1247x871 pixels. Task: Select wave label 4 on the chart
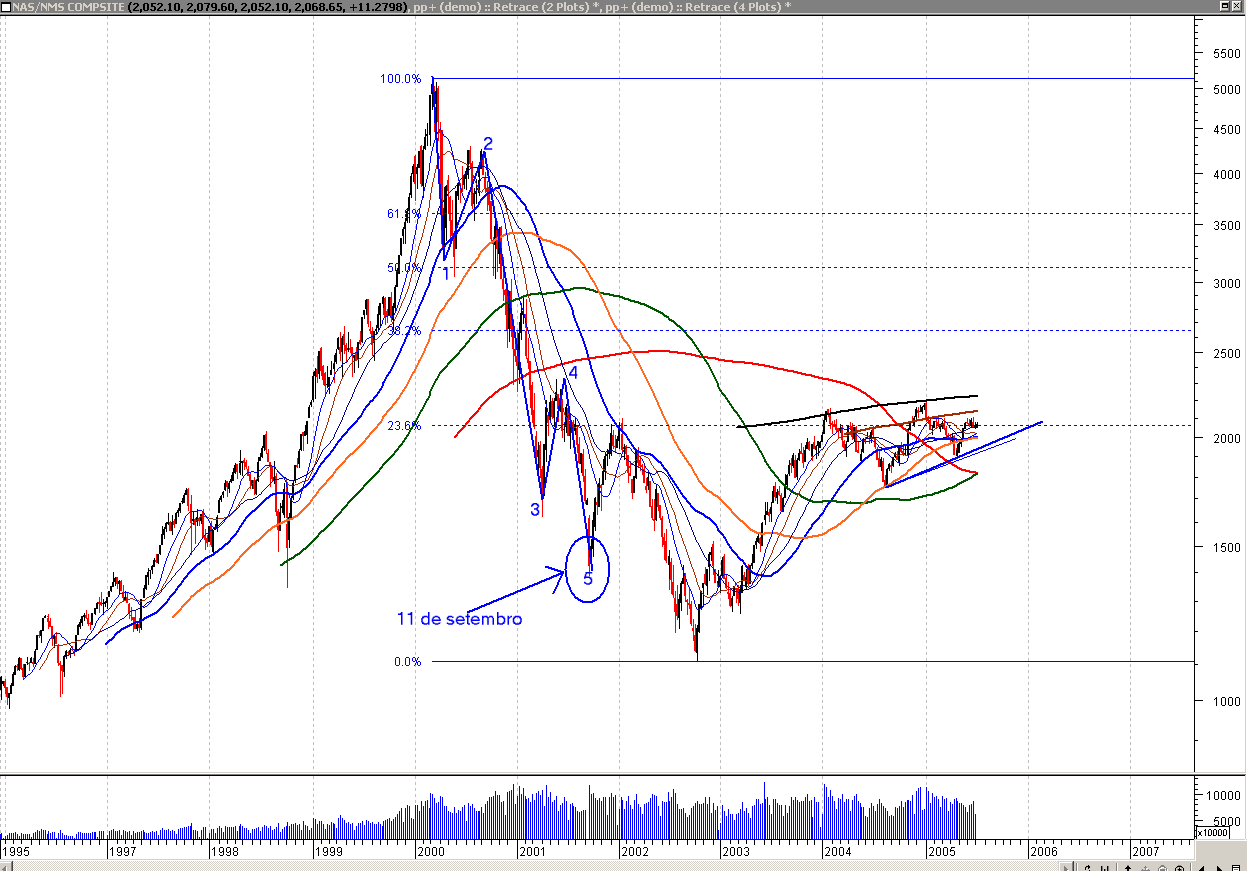pyautogui.click(x=573, y=373)
